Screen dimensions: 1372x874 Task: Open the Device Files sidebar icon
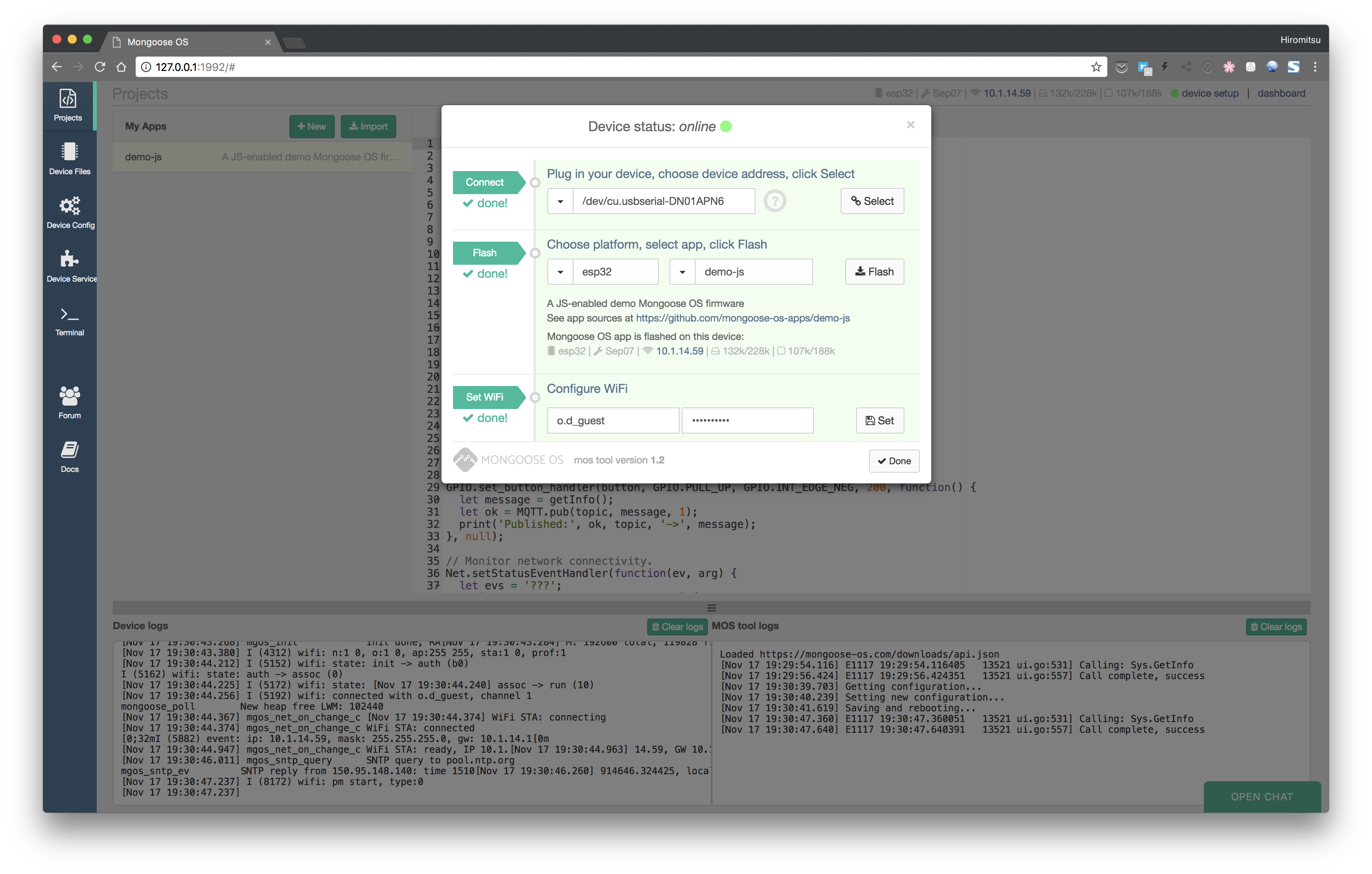coord(69,158)
